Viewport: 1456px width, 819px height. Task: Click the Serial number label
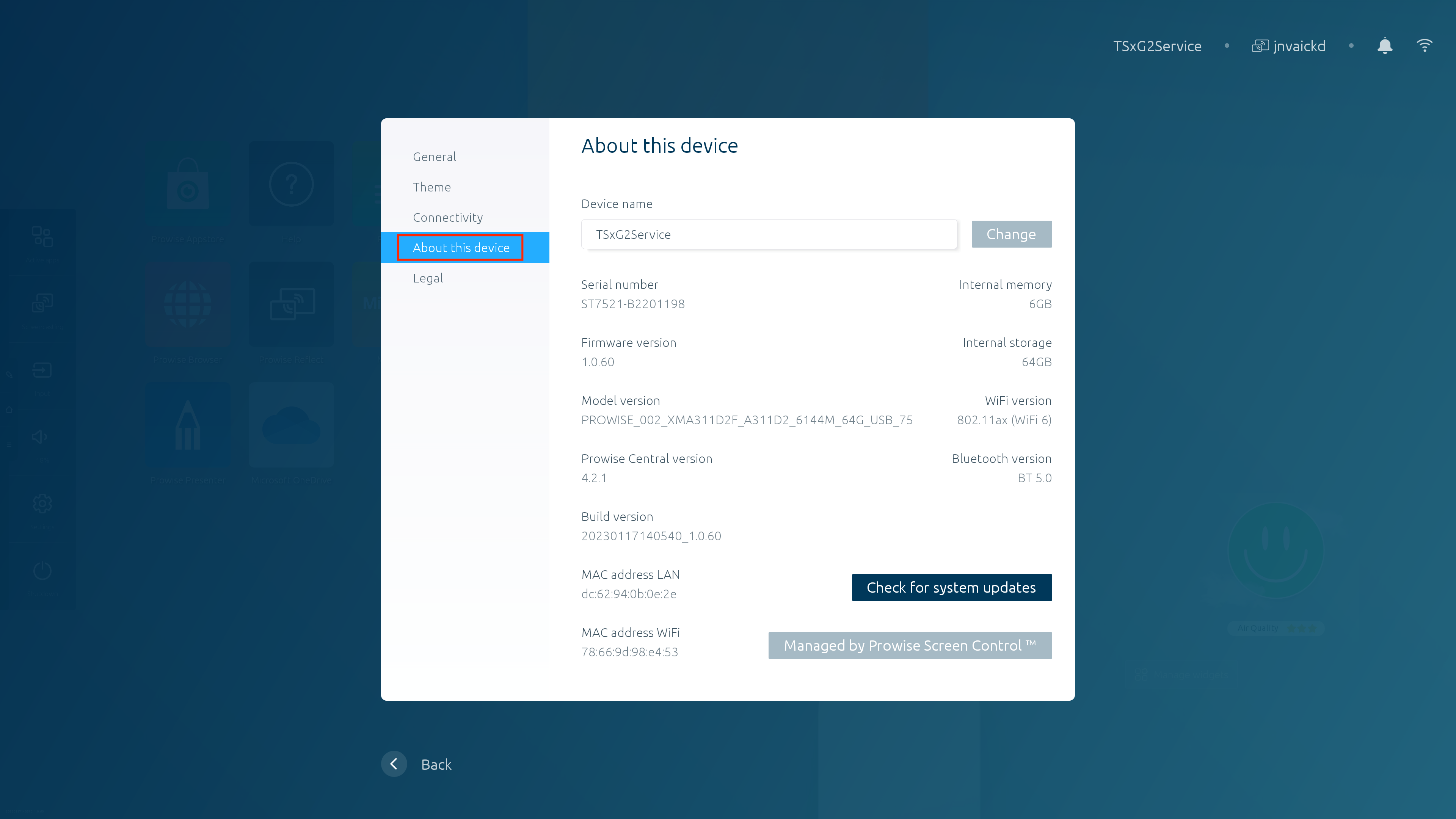620,285
